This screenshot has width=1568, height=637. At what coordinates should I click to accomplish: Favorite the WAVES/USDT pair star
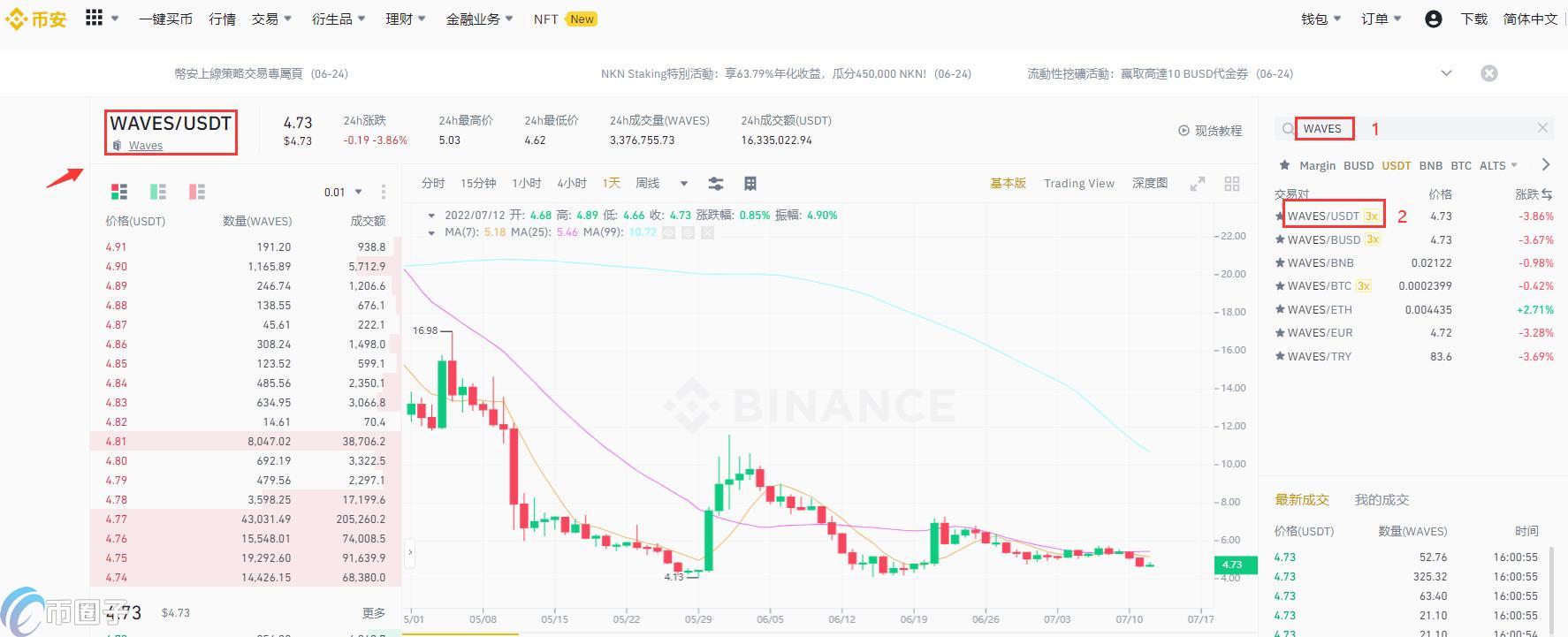point(1279,216)
